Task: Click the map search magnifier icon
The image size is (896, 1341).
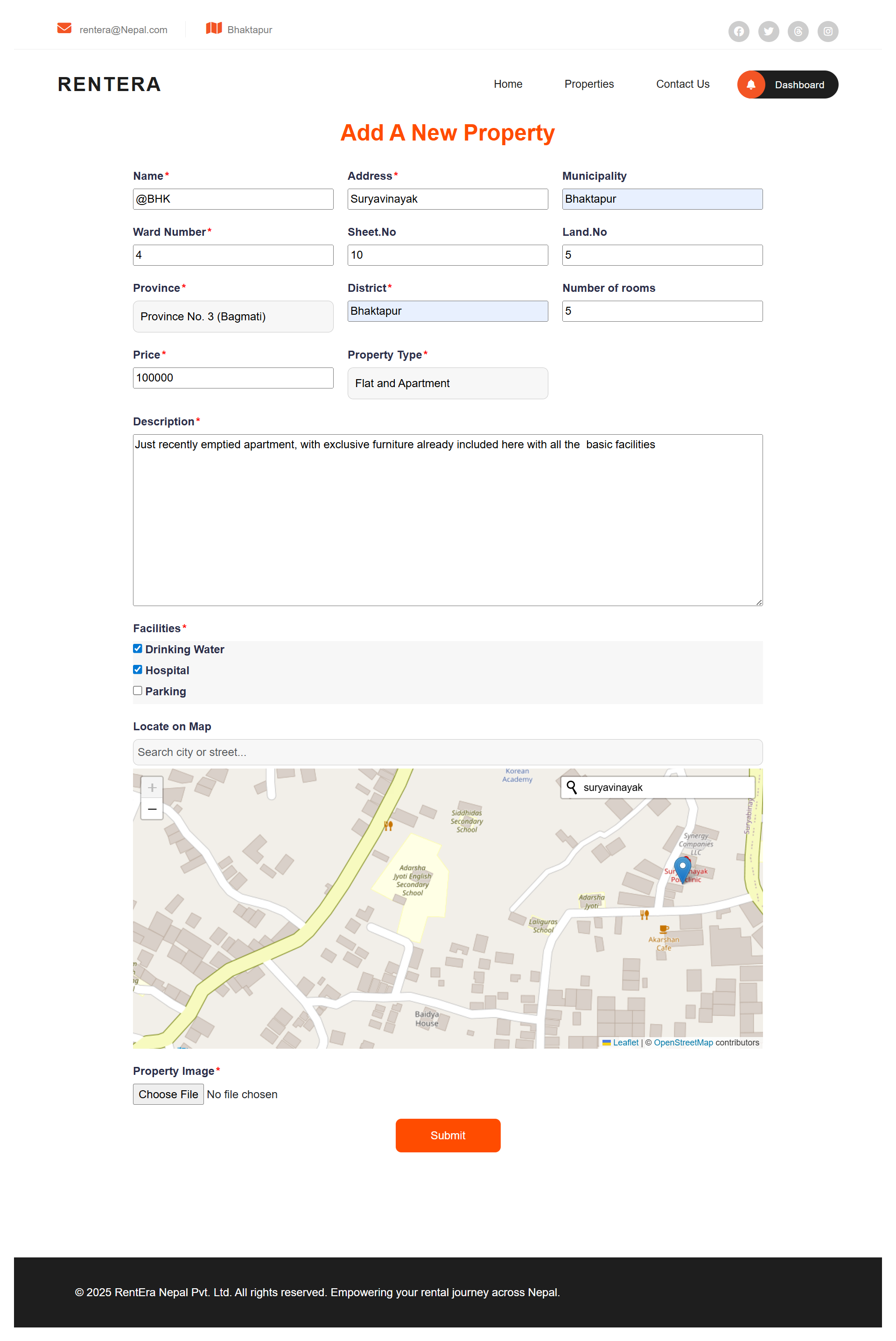Action: 571,787
